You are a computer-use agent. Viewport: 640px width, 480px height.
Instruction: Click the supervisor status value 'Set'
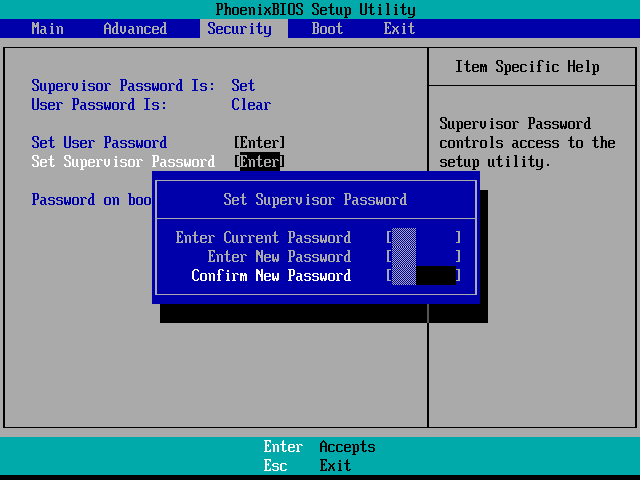point(243,86)
